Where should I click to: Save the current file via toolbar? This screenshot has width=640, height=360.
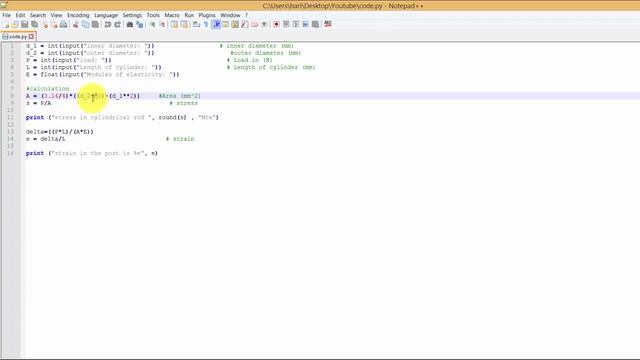[x=24, y=24]
